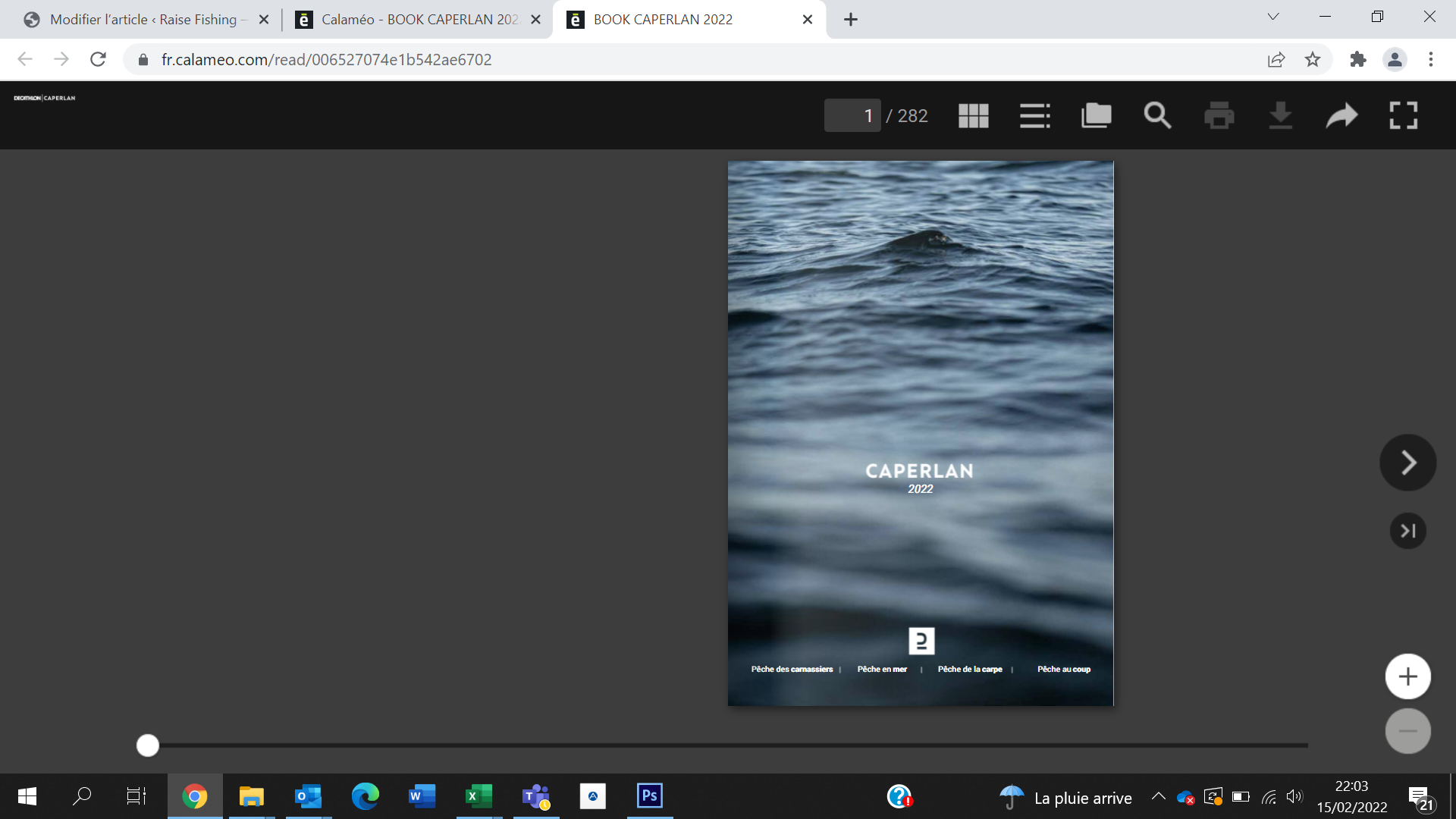Reload the current page

coord(98,59)
